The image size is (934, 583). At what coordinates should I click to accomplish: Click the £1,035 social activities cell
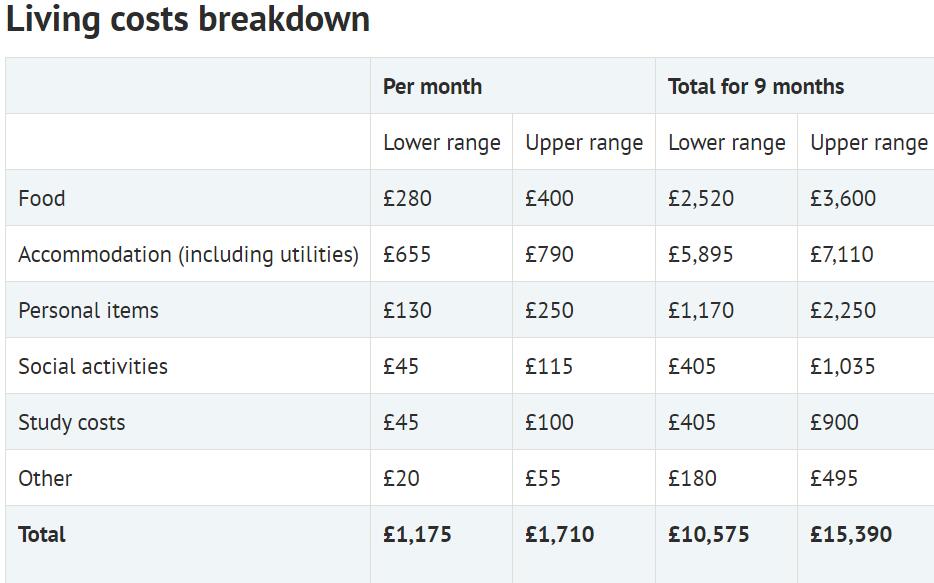click(842, 366)
